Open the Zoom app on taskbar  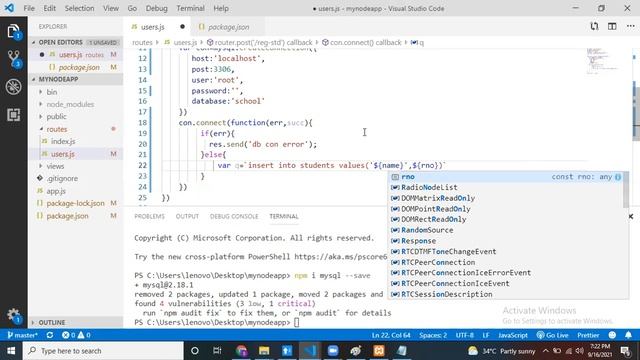coord(333,351)
